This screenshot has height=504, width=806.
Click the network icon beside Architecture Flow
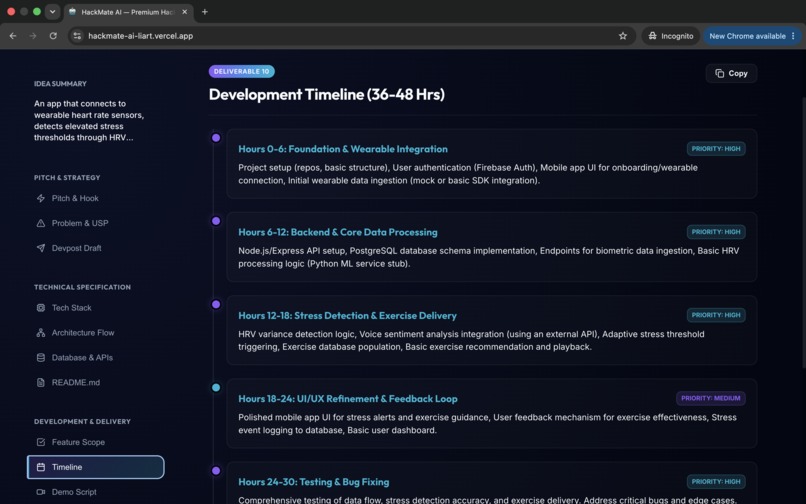41,333
